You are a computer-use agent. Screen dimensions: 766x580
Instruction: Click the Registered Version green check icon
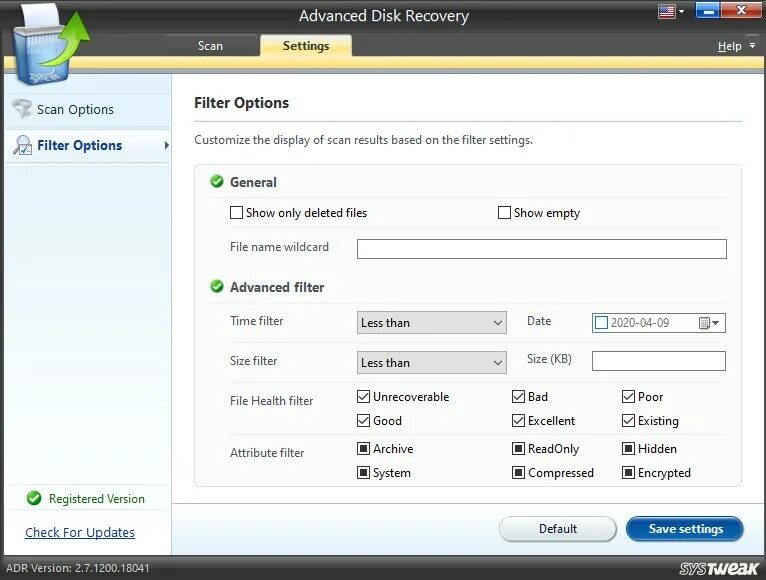34,498
